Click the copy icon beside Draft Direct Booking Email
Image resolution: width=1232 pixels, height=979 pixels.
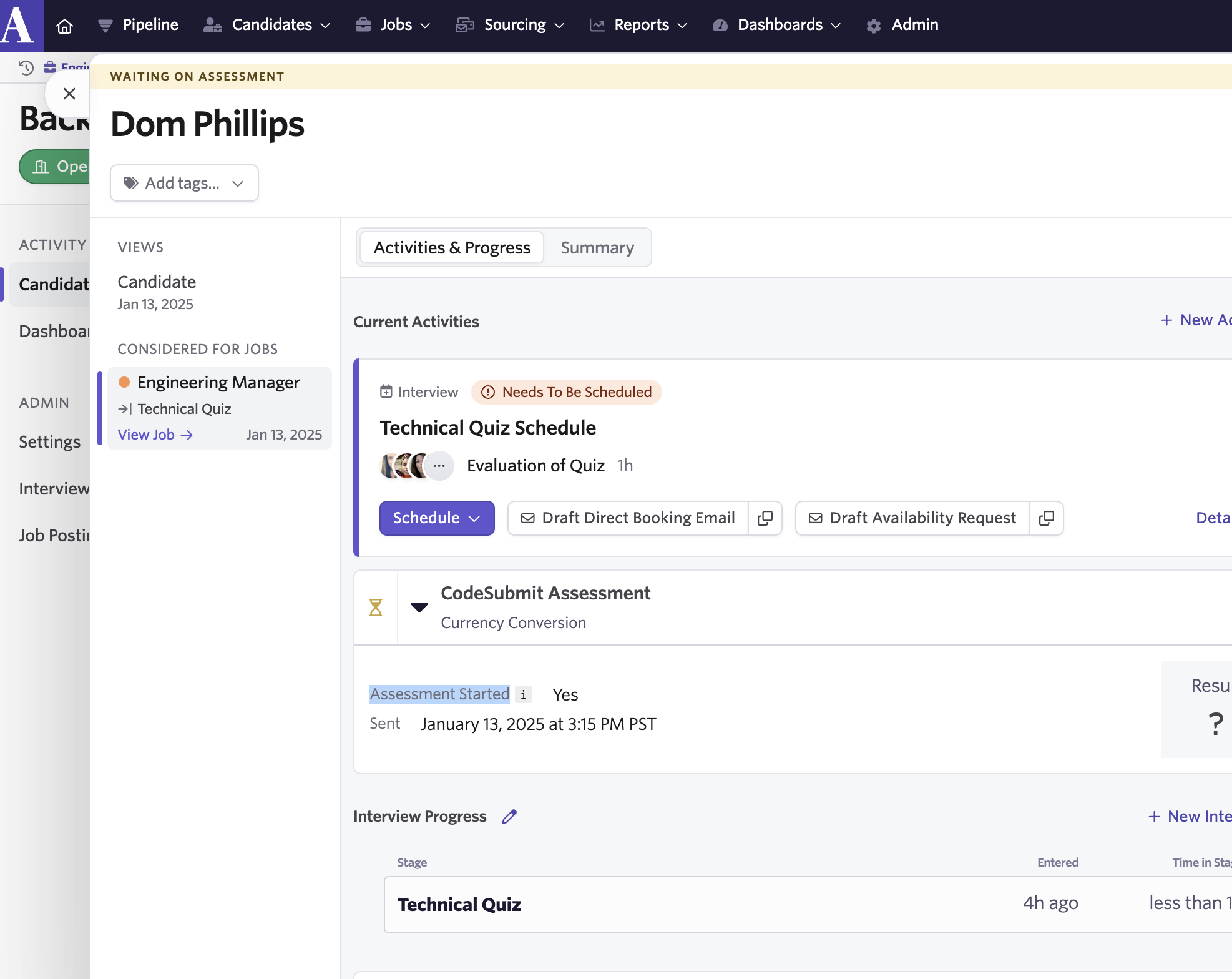point(765,518)
